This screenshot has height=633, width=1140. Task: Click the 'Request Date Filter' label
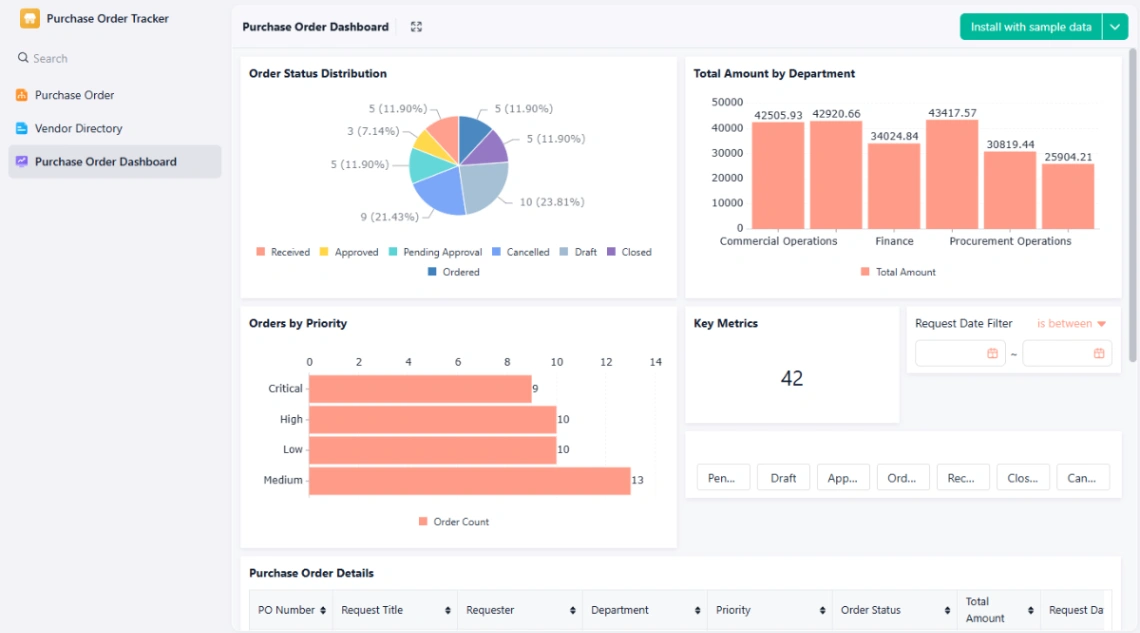(963, 323)
